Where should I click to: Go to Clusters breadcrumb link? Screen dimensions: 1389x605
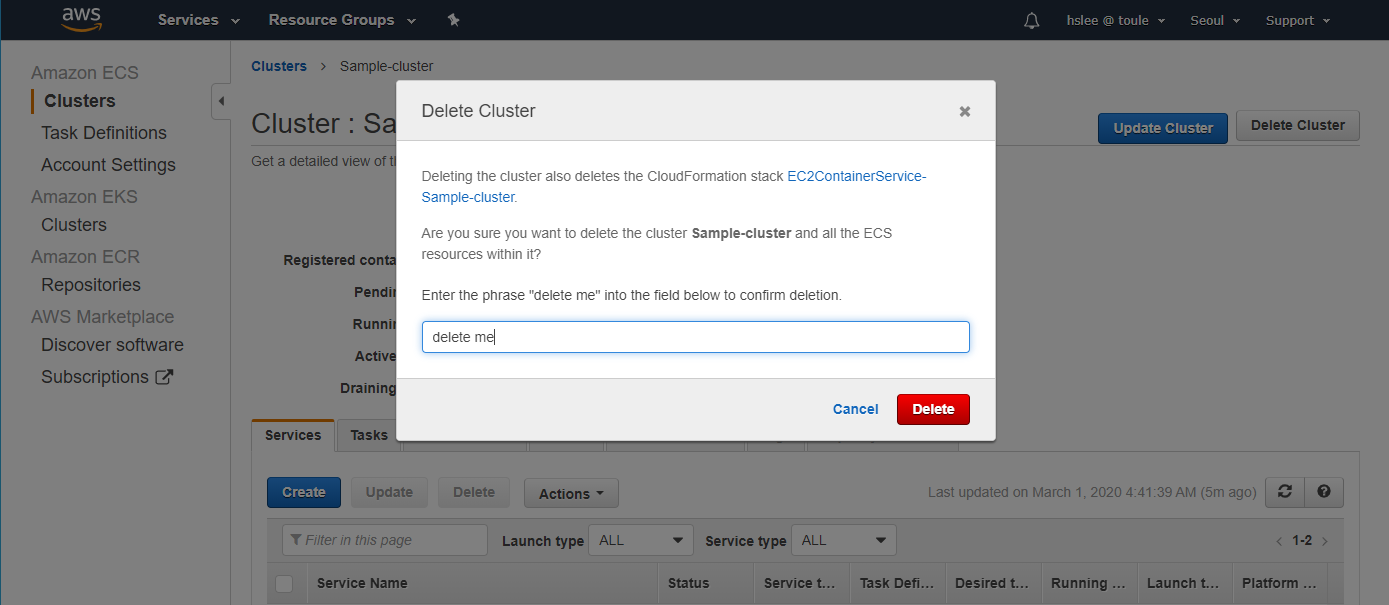[279, 66]
